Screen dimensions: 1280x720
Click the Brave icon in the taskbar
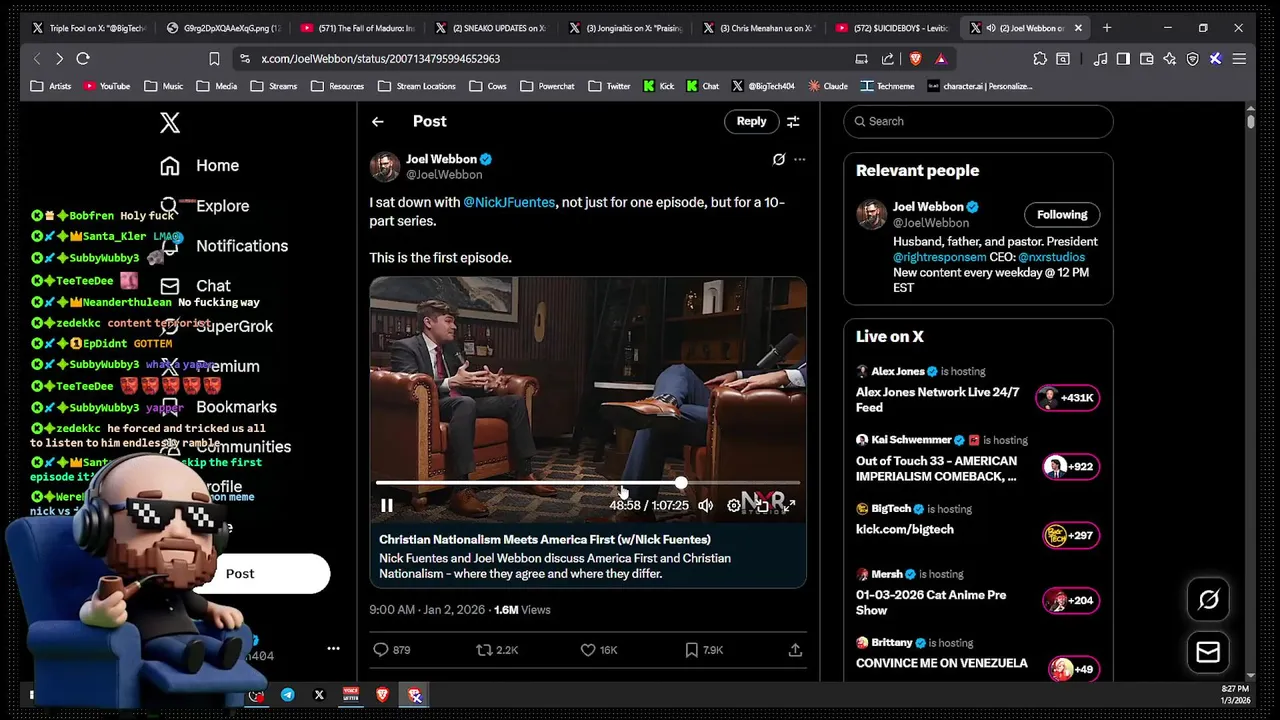(x=382, y=695)
